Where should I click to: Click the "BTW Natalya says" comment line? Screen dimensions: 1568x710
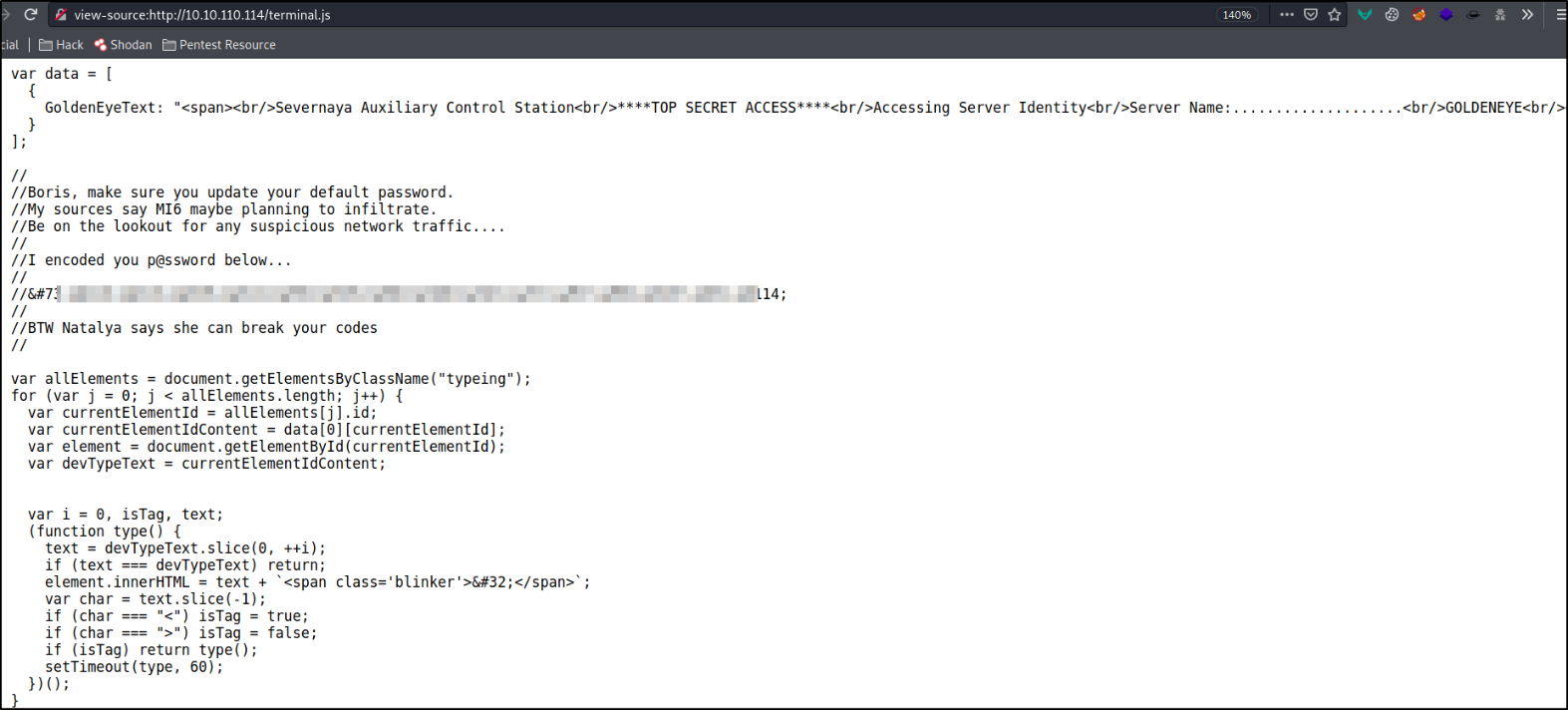(194, 328)
